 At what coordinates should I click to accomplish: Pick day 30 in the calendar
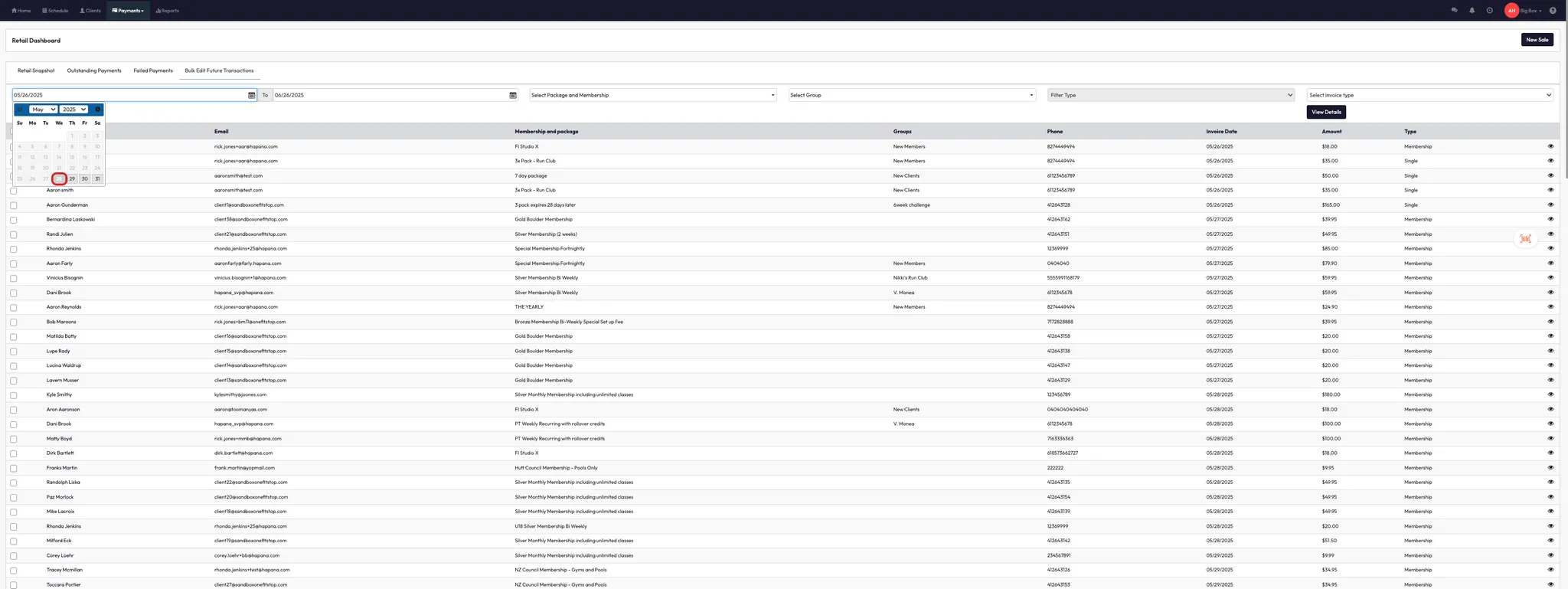(x=85, y=179)
